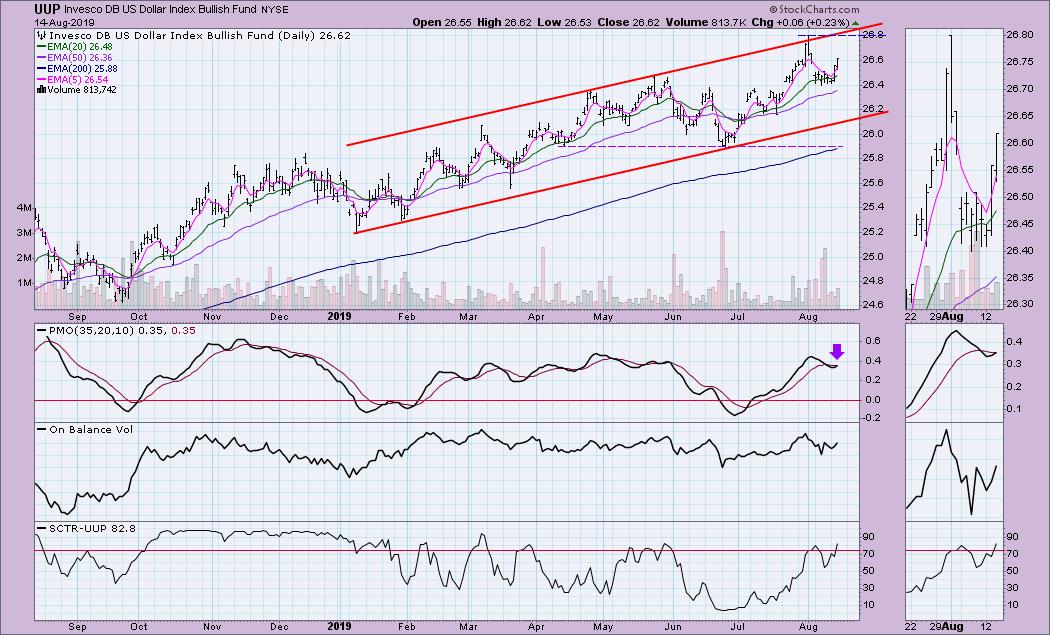Click the 0.6 PMO axis label

pos(871,341)
